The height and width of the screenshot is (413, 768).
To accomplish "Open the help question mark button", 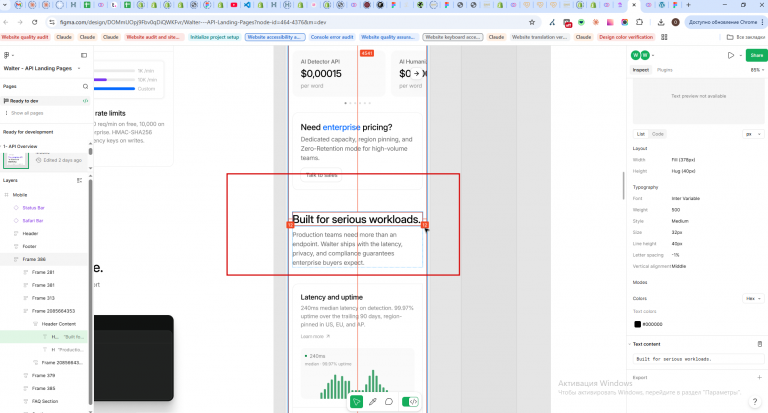I will coord(755,402).
